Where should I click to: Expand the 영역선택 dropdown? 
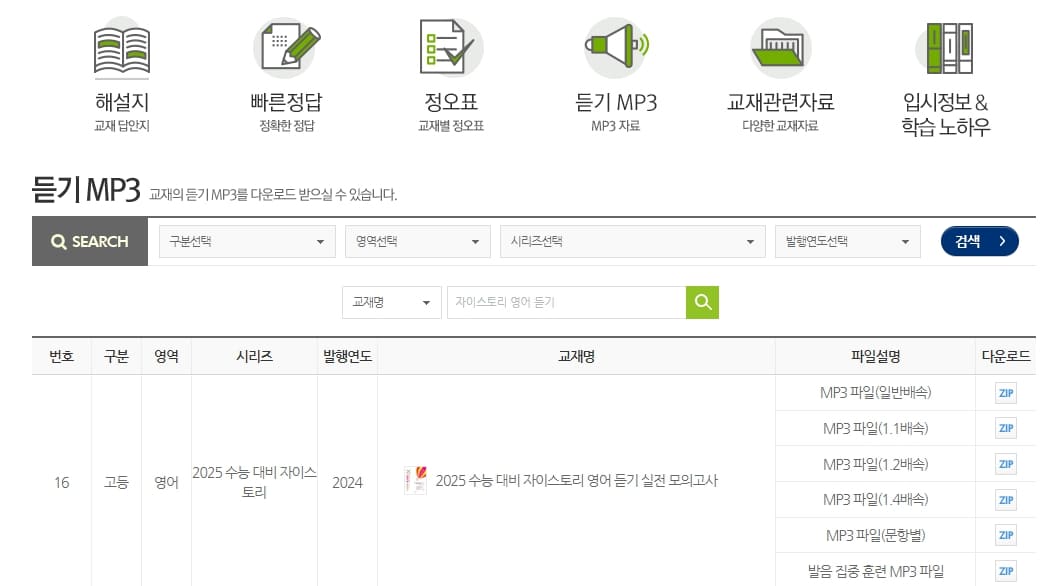[417, 241]
